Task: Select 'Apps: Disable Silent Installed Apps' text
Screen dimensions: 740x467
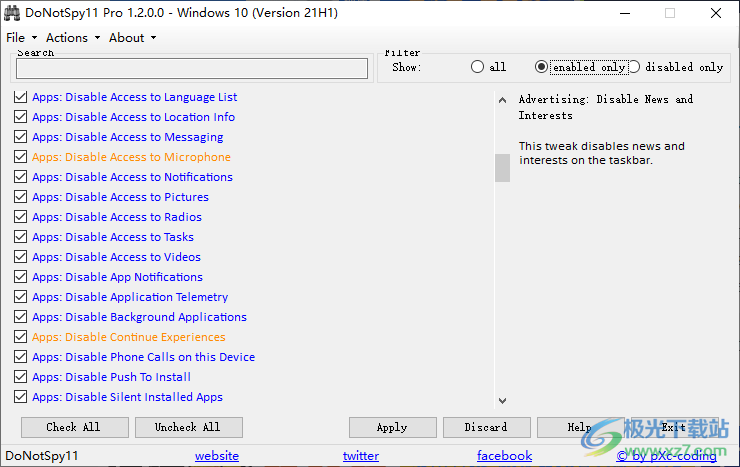Action: (x=127, y=397)
